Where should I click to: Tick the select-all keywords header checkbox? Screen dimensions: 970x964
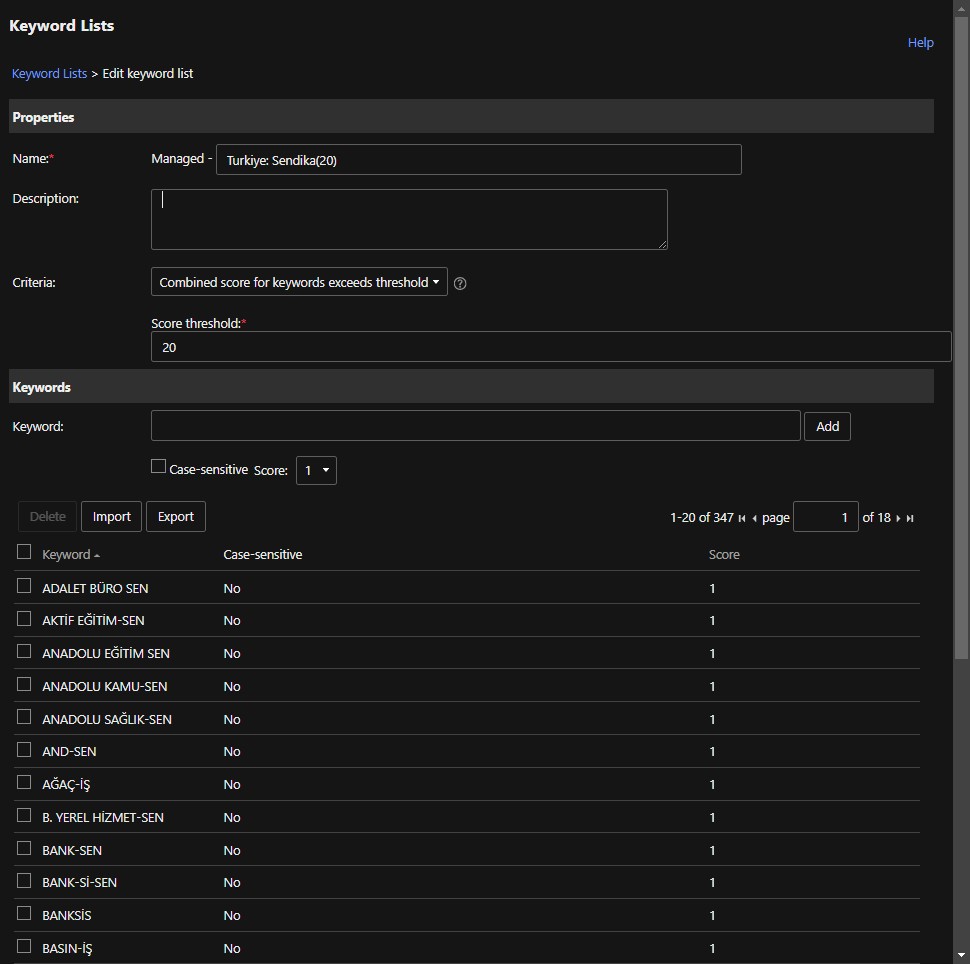point(24,552)
